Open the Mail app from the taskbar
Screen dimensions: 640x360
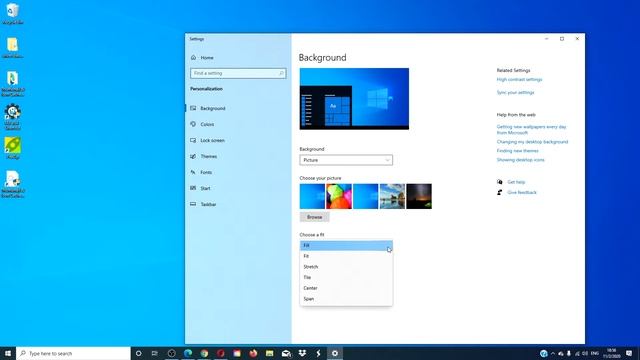coord(286,353)
